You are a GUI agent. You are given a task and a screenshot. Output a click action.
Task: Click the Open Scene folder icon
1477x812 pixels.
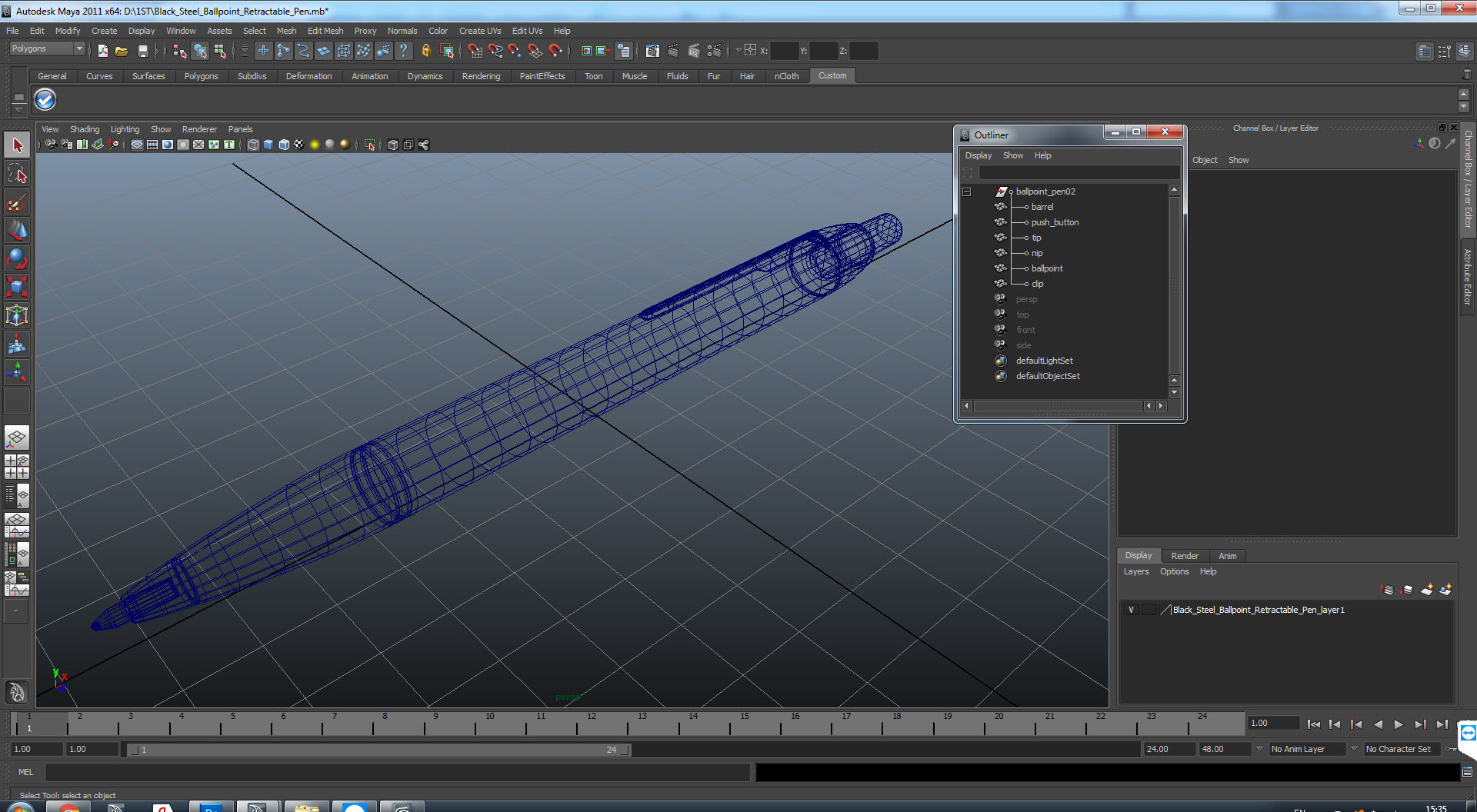(x=122, y=51)
